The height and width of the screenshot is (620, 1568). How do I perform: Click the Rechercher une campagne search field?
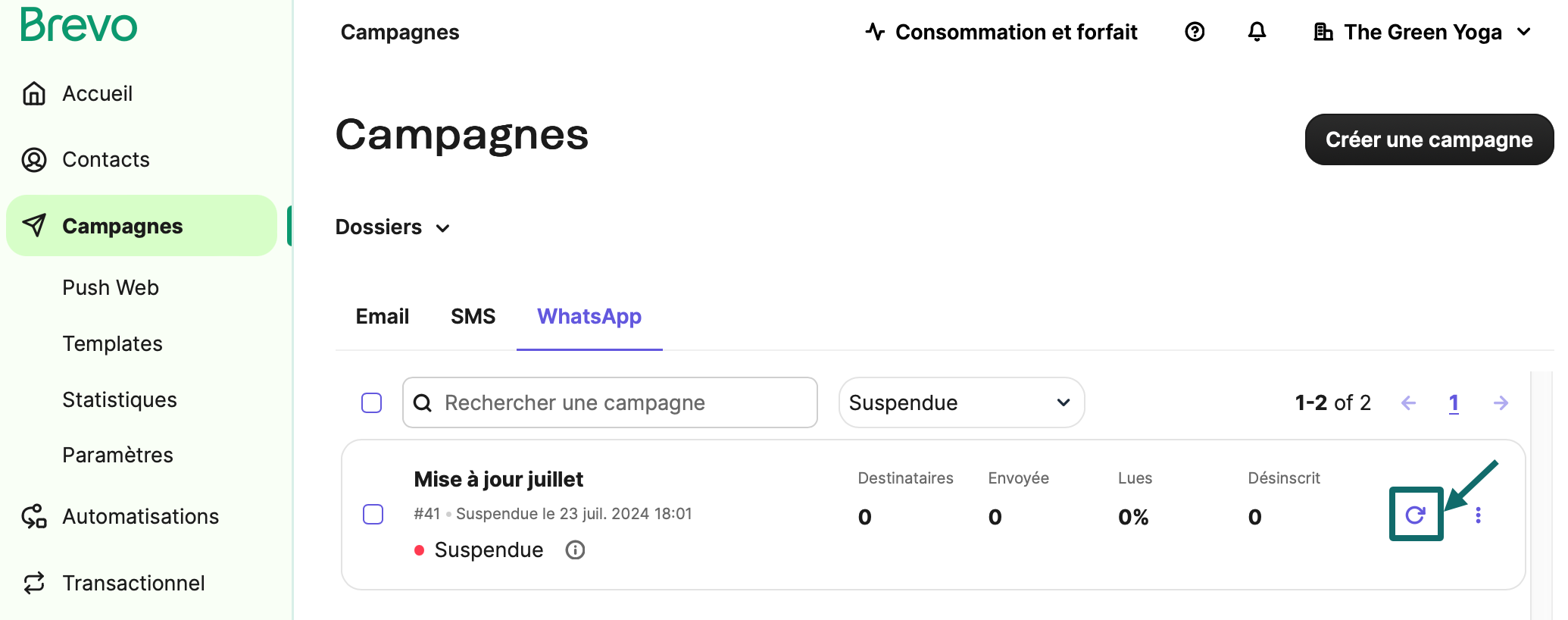pos(610,402)
